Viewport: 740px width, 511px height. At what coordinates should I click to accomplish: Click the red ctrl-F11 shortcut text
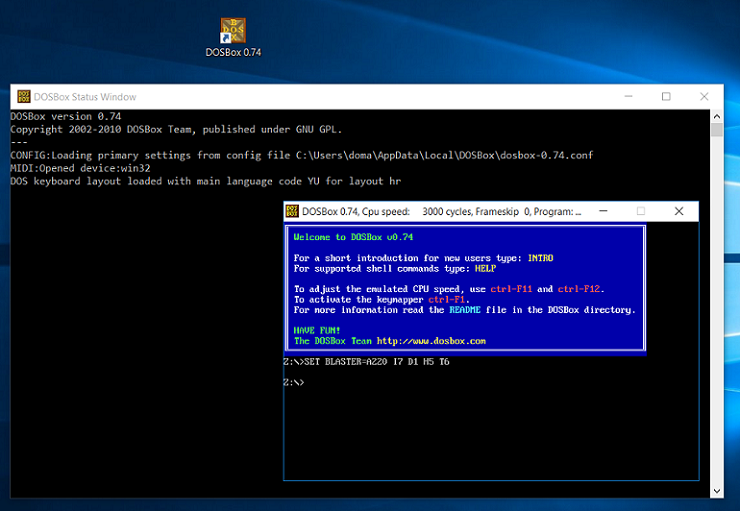pyautogui.click(x=511, y=289)
